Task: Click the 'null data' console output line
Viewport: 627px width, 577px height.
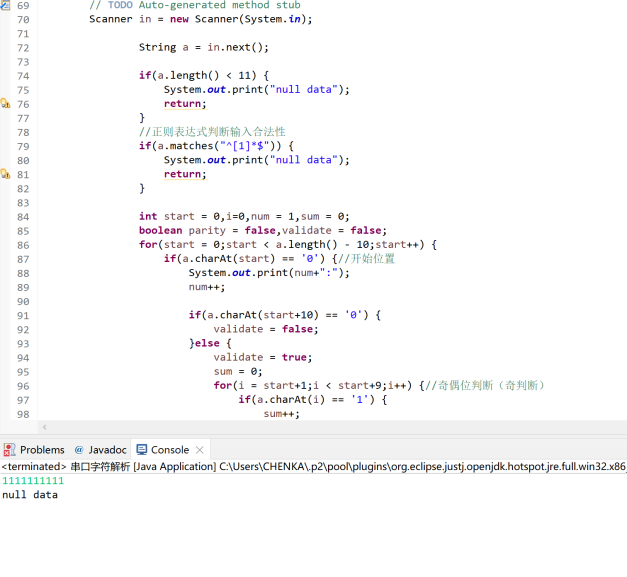Action: point(30,495)
